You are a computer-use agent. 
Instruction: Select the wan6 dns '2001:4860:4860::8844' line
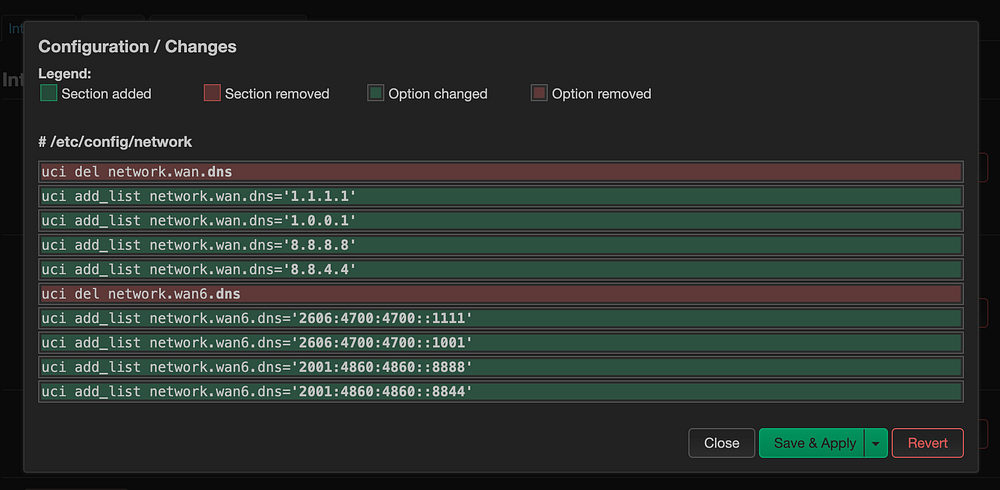point(500,391)
